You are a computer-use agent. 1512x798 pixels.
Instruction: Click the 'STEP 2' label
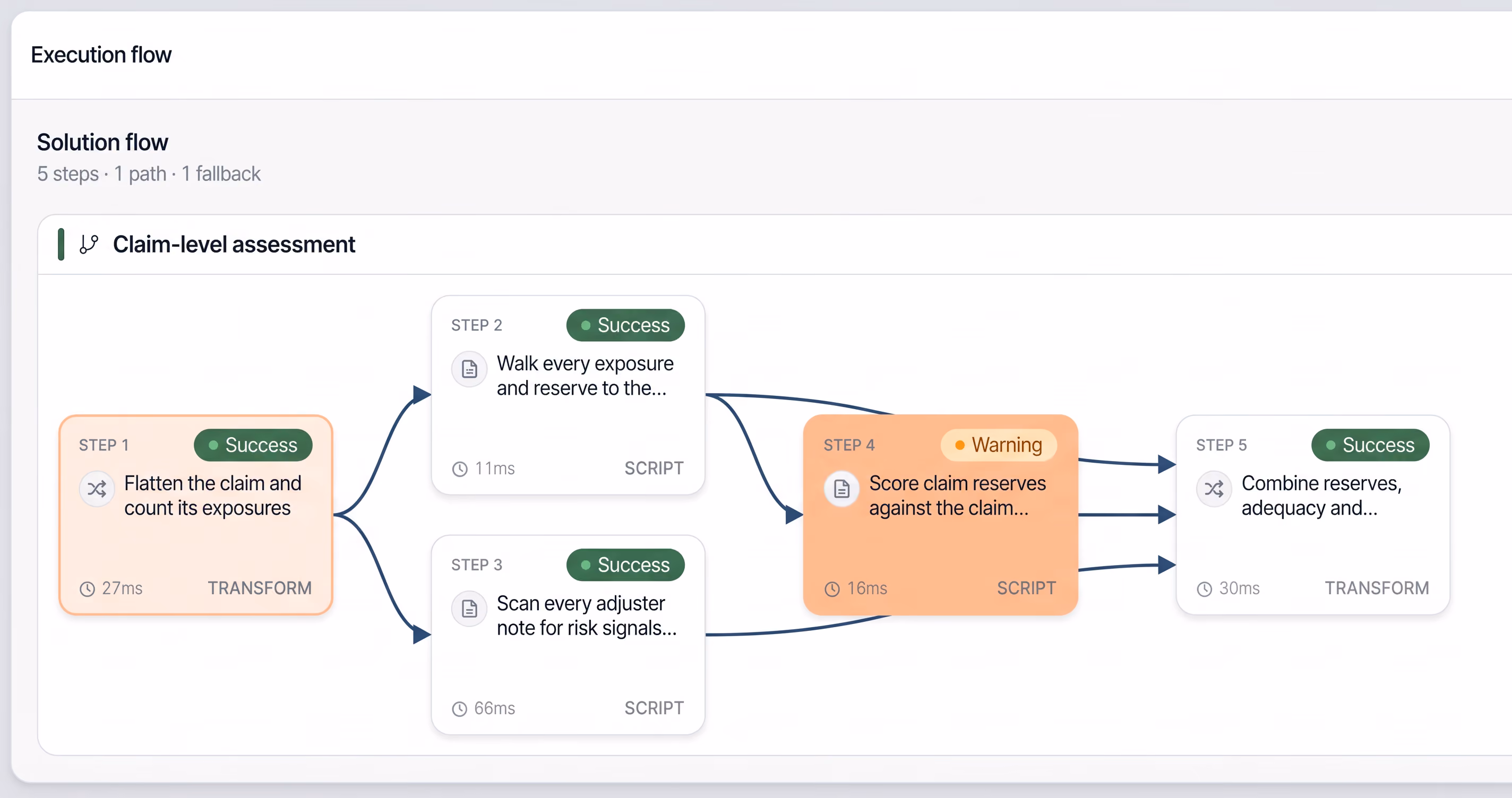pos(477,325)
